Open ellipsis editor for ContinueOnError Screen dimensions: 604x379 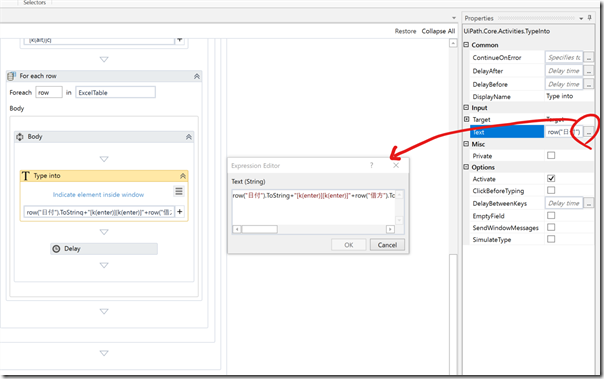tap(589, 57)
